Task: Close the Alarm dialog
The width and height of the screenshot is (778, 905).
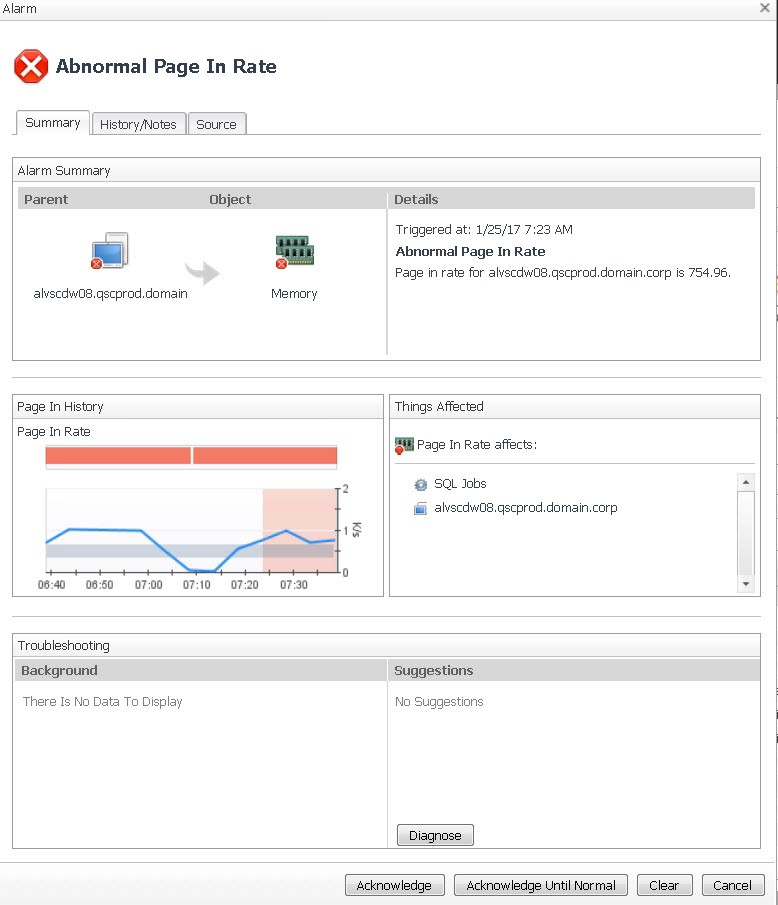Action: coord(764,8)
